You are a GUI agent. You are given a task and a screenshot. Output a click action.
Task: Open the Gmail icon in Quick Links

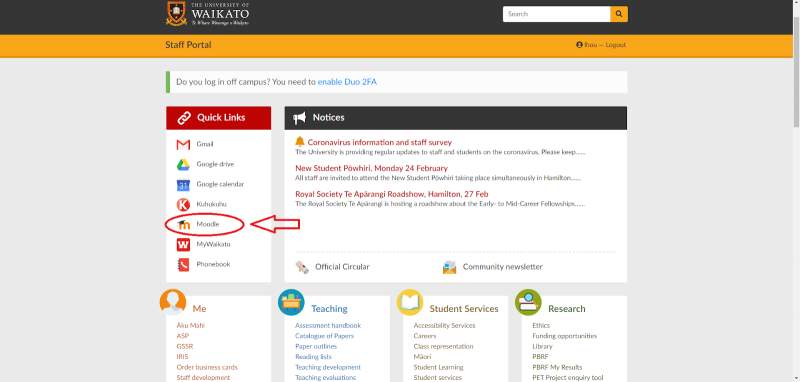183,144
